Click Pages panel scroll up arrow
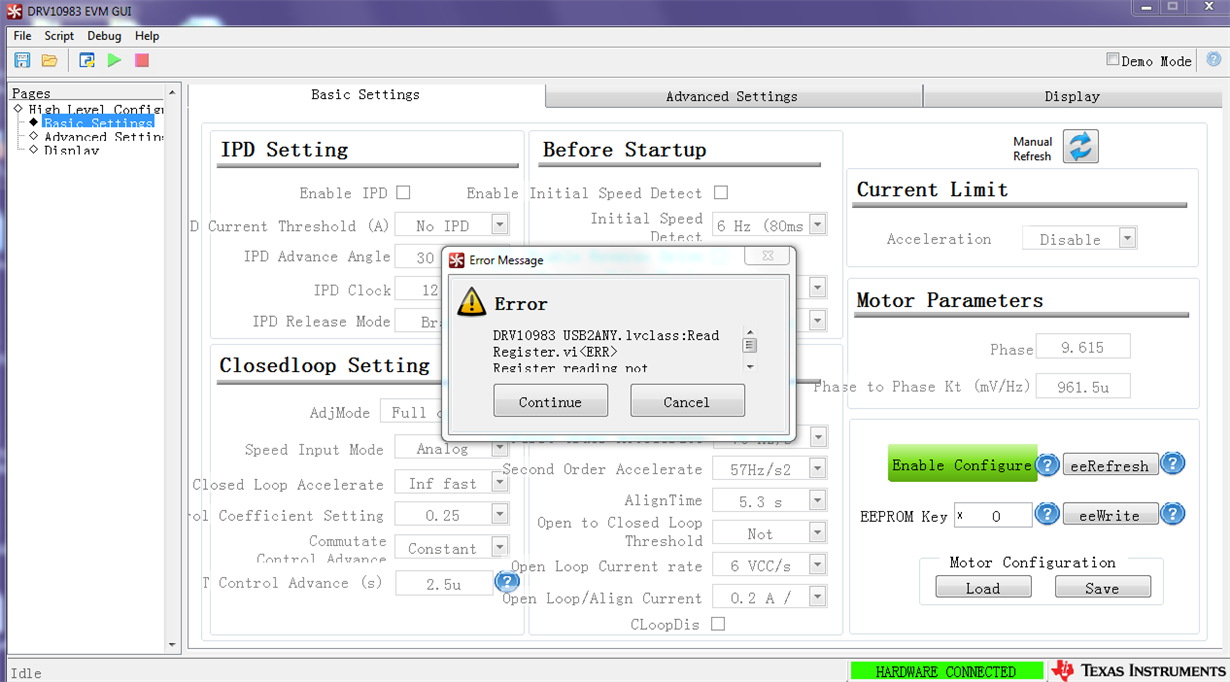This screenshot has height=682, width=1230. click(172, 92)
